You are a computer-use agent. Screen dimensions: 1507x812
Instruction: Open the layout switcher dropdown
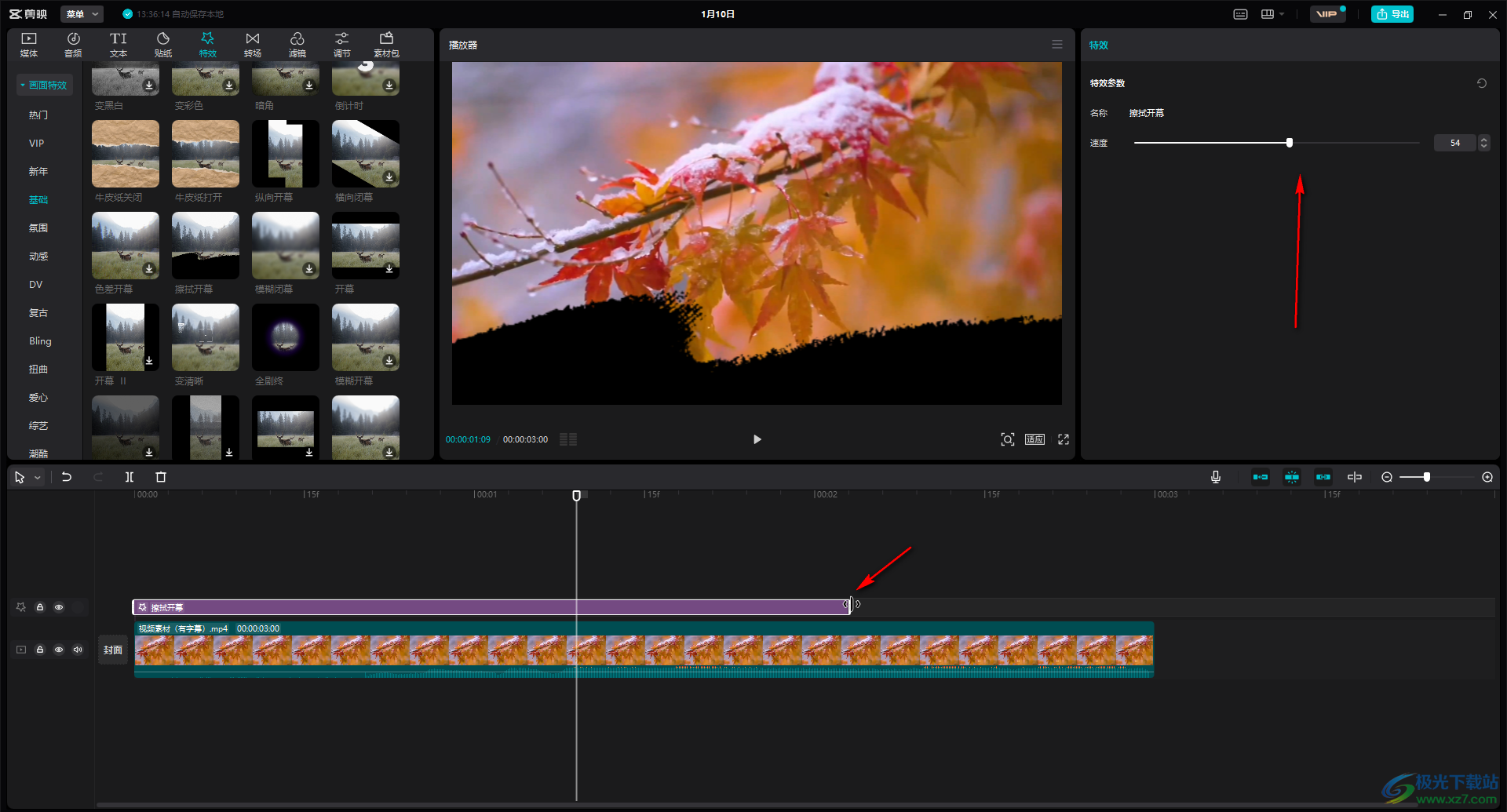pos(1272,14)
